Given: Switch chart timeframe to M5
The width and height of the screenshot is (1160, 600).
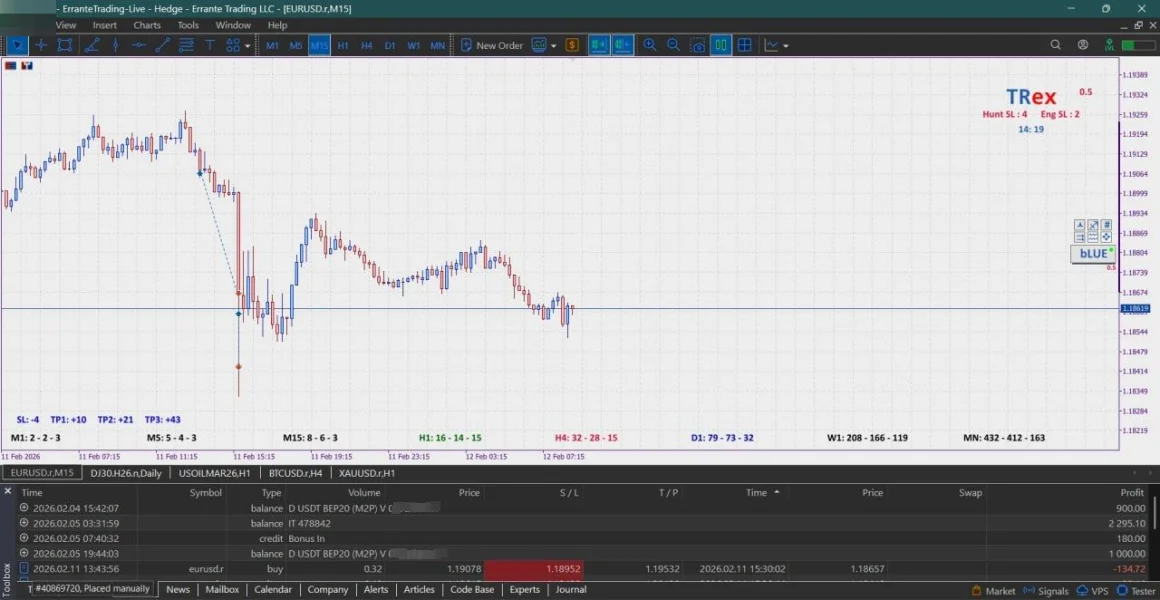Looking at the screenshot, I should pos(296,45).
